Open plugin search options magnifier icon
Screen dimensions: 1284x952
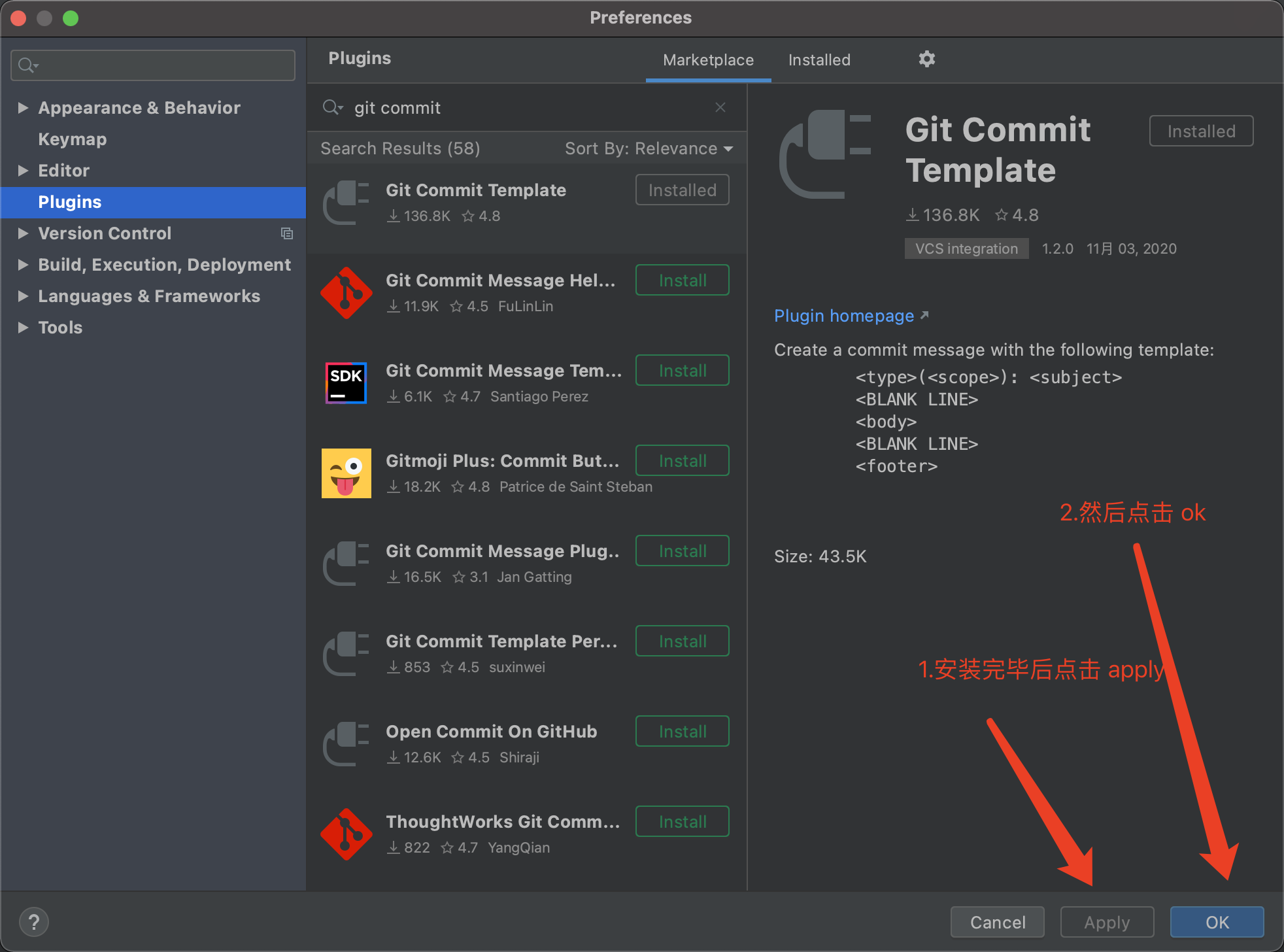(332, 107)
